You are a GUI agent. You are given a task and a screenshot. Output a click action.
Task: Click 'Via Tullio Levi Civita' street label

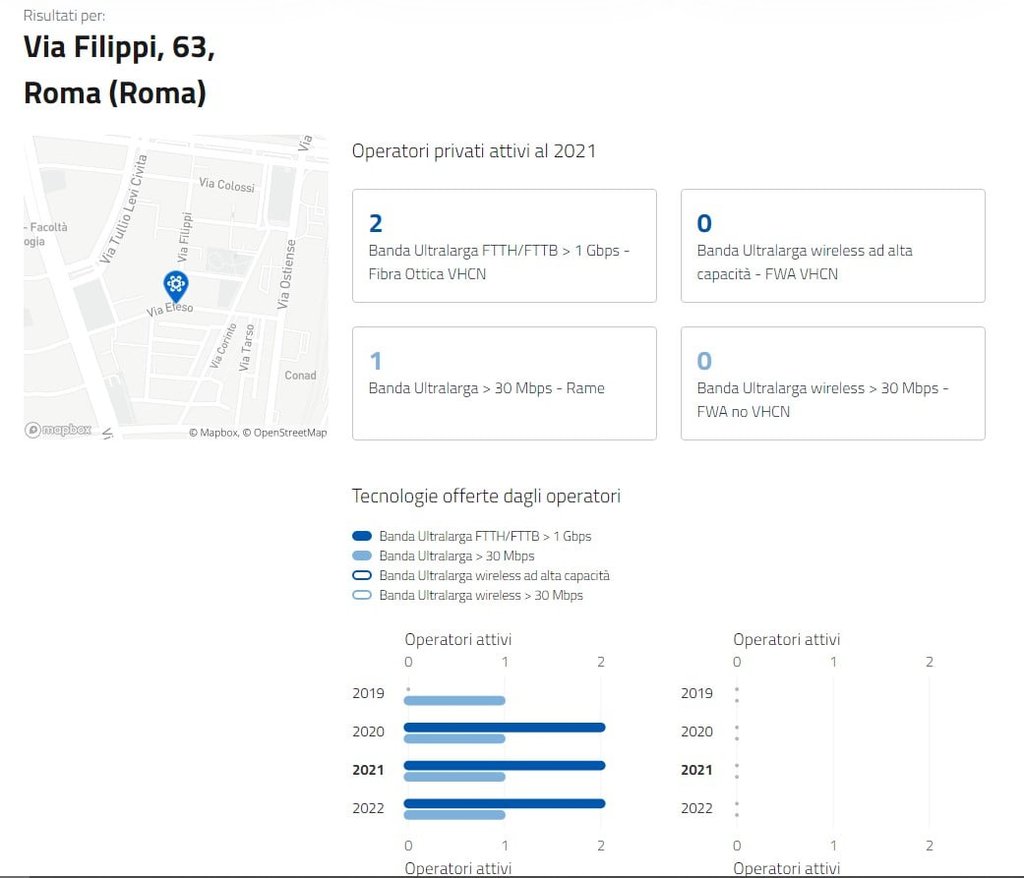point(123,209)
